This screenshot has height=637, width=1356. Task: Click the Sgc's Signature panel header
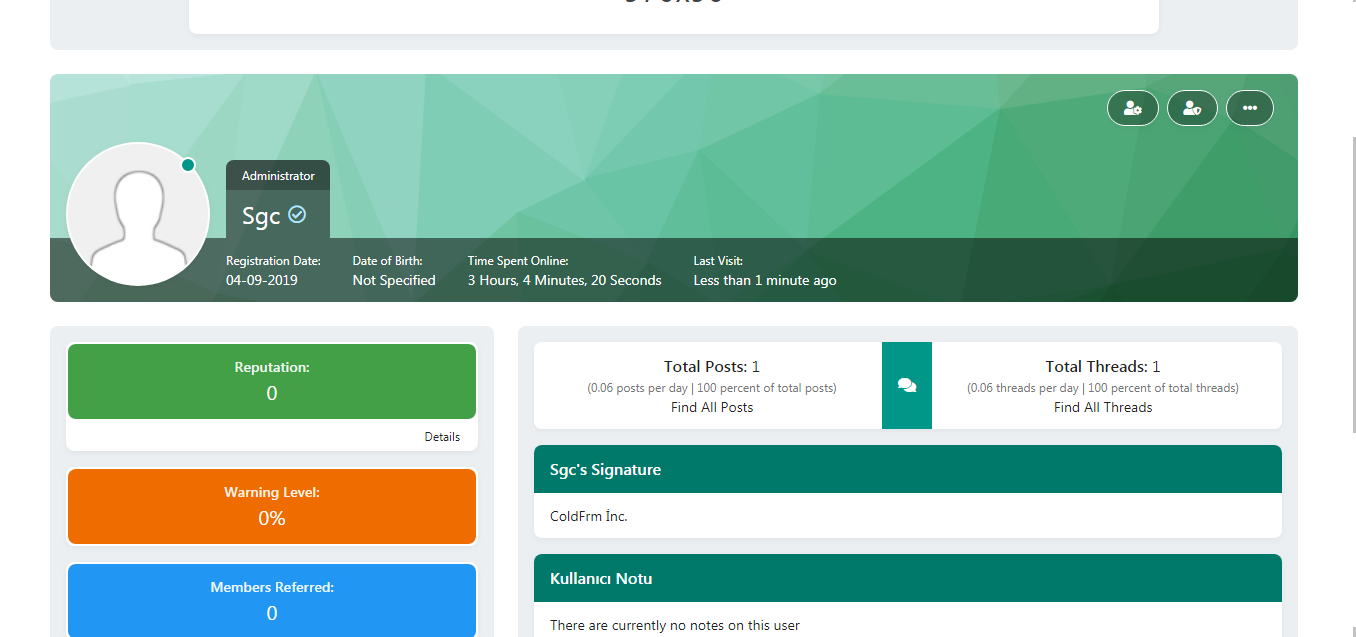point(907,469)
